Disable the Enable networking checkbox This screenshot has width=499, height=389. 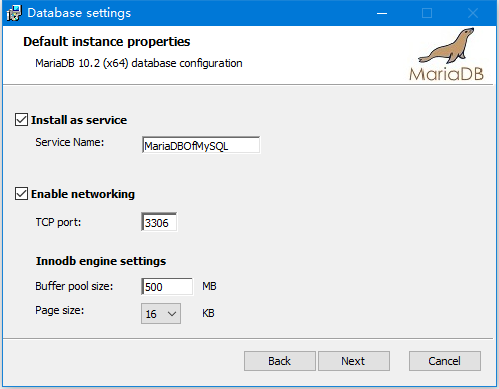pos(21,194)
